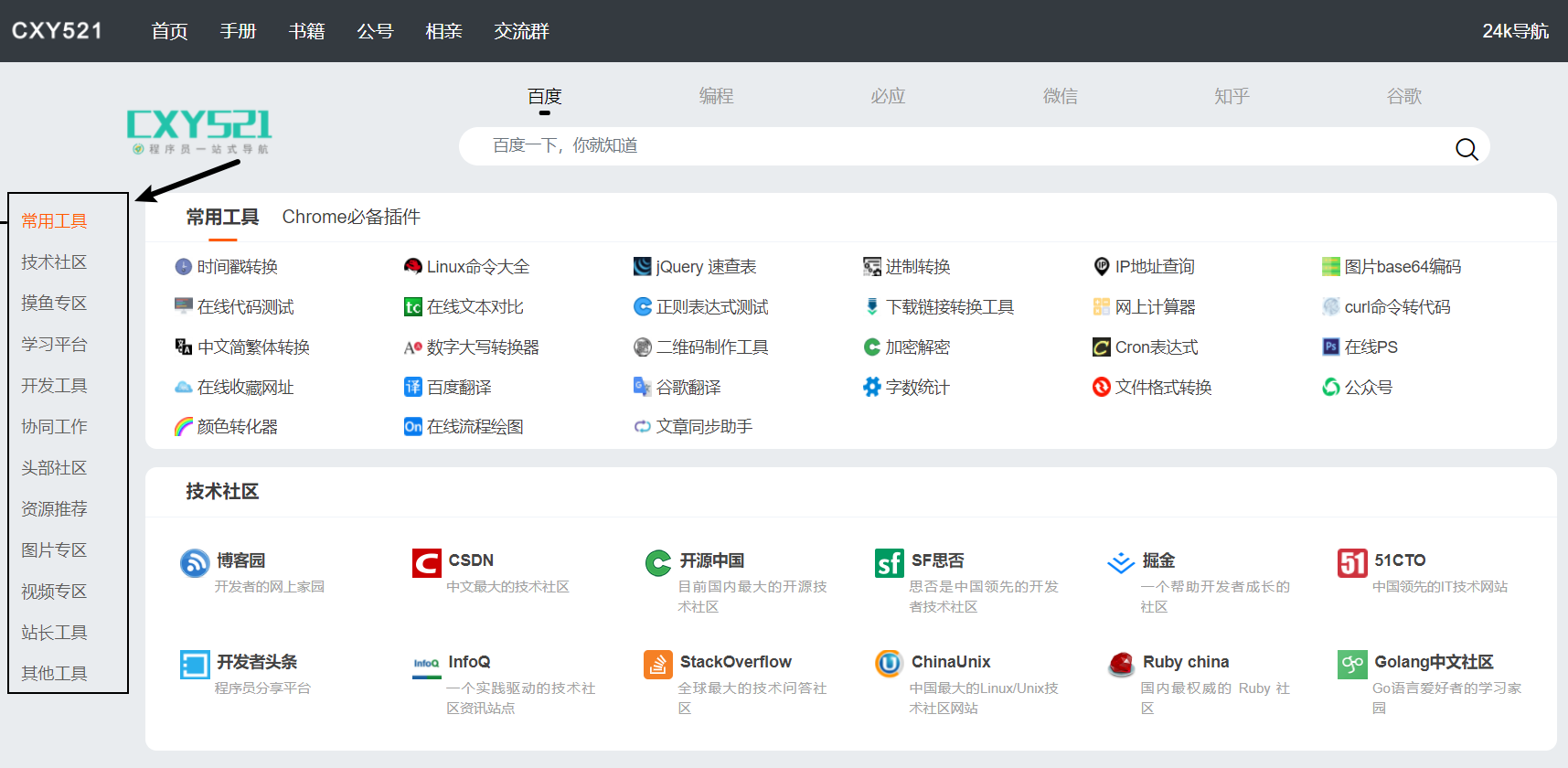Click the search magnifier icon
This screenshot has width=1568, height=768.
tap(1467, 149)
